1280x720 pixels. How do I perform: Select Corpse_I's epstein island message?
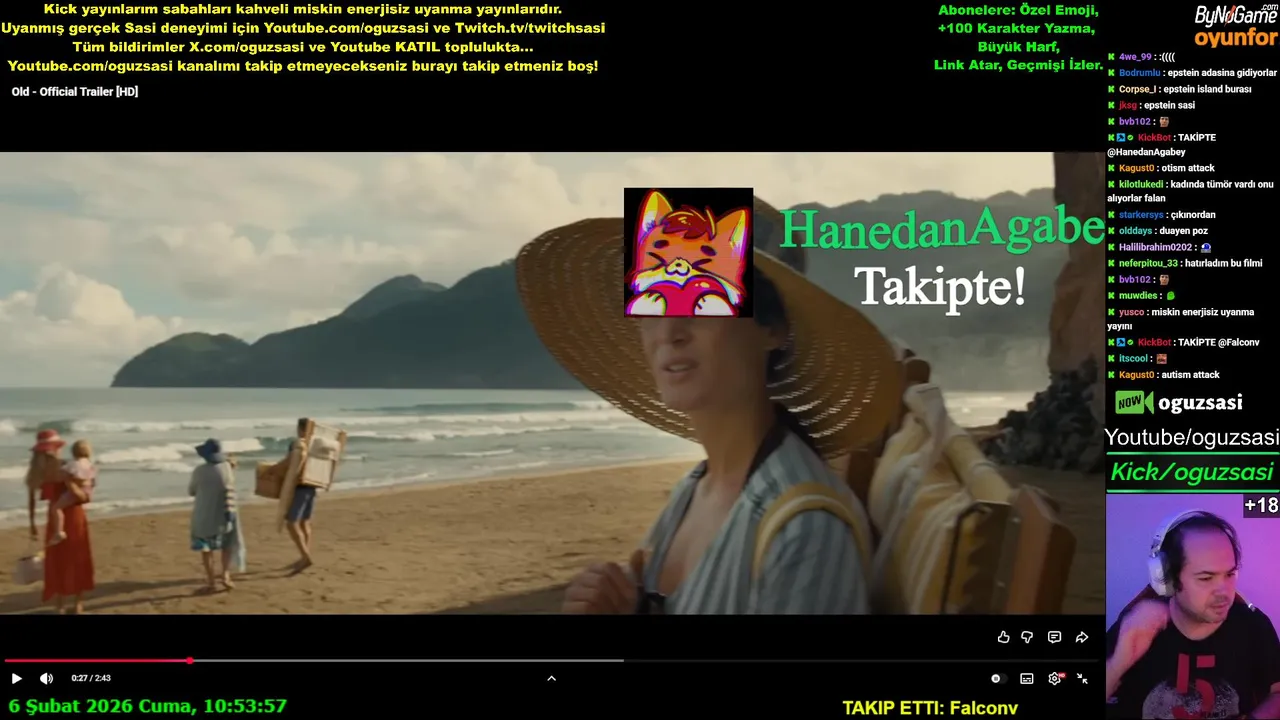coord(1180,89)
